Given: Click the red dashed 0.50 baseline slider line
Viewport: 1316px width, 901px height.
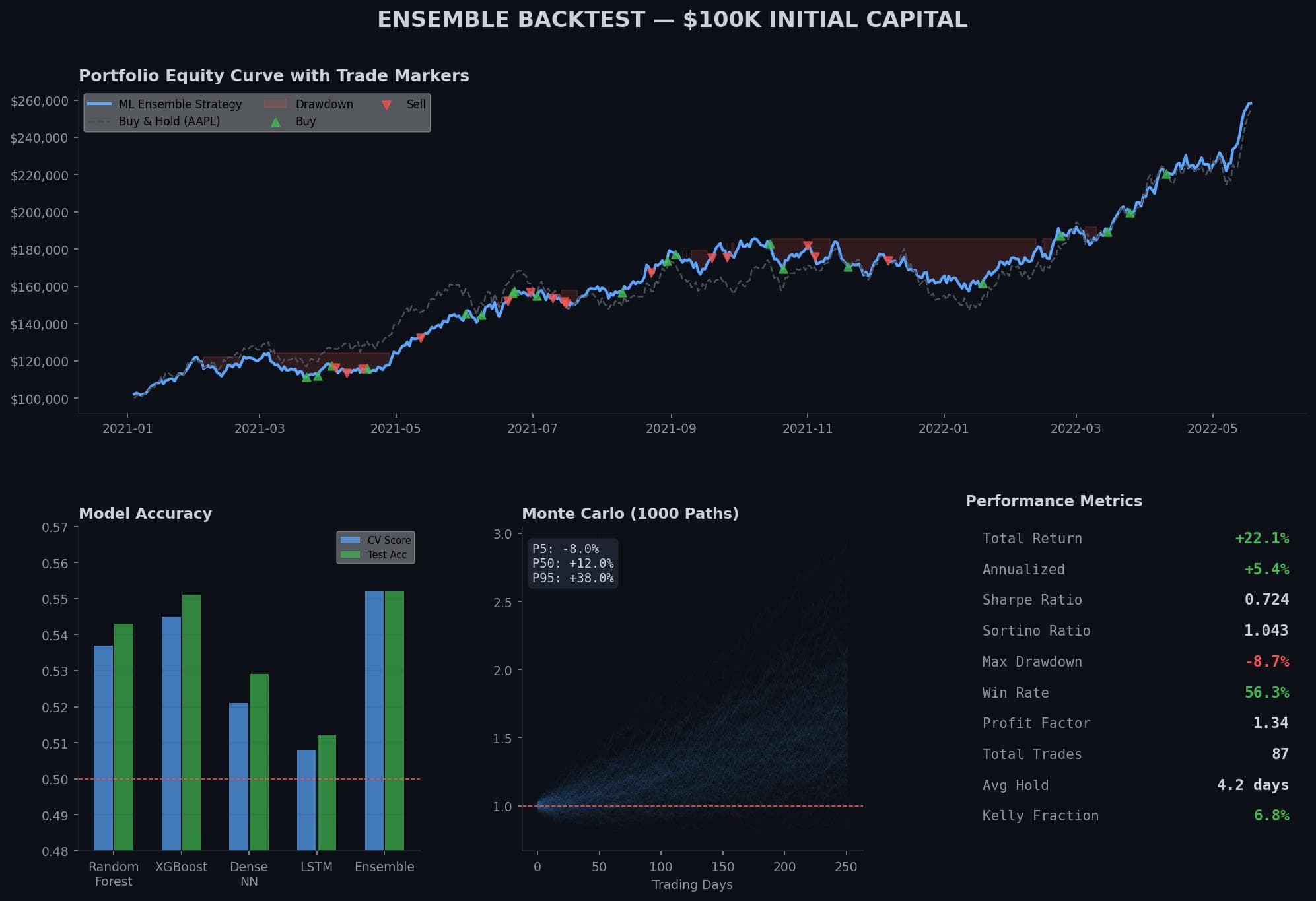Looking at the screenshot, I should pos(251,779).
